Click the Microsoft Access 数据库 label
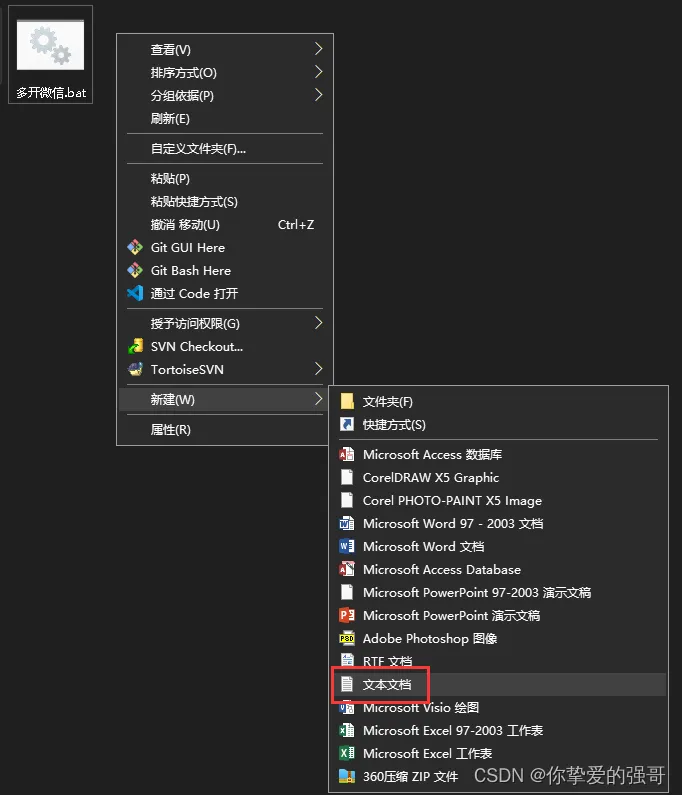This screenshot has height=795, width=682. coord(433,454)
